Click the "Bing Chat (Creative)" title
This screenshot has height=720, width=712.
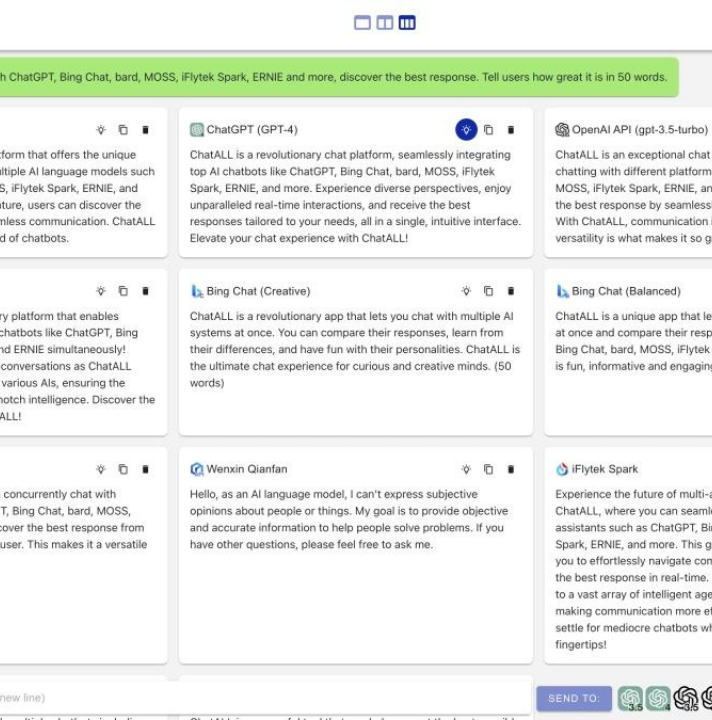click(x=258, y=291)
